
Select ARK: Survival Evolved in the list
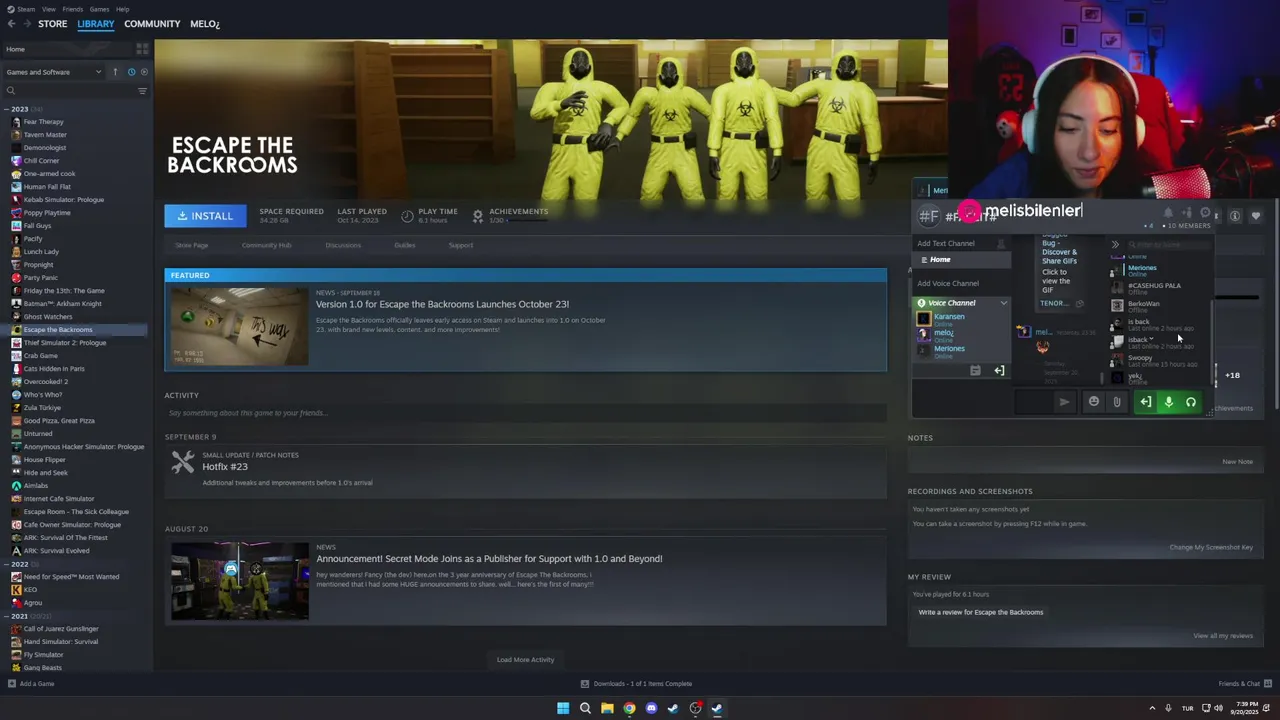(56, 551)
